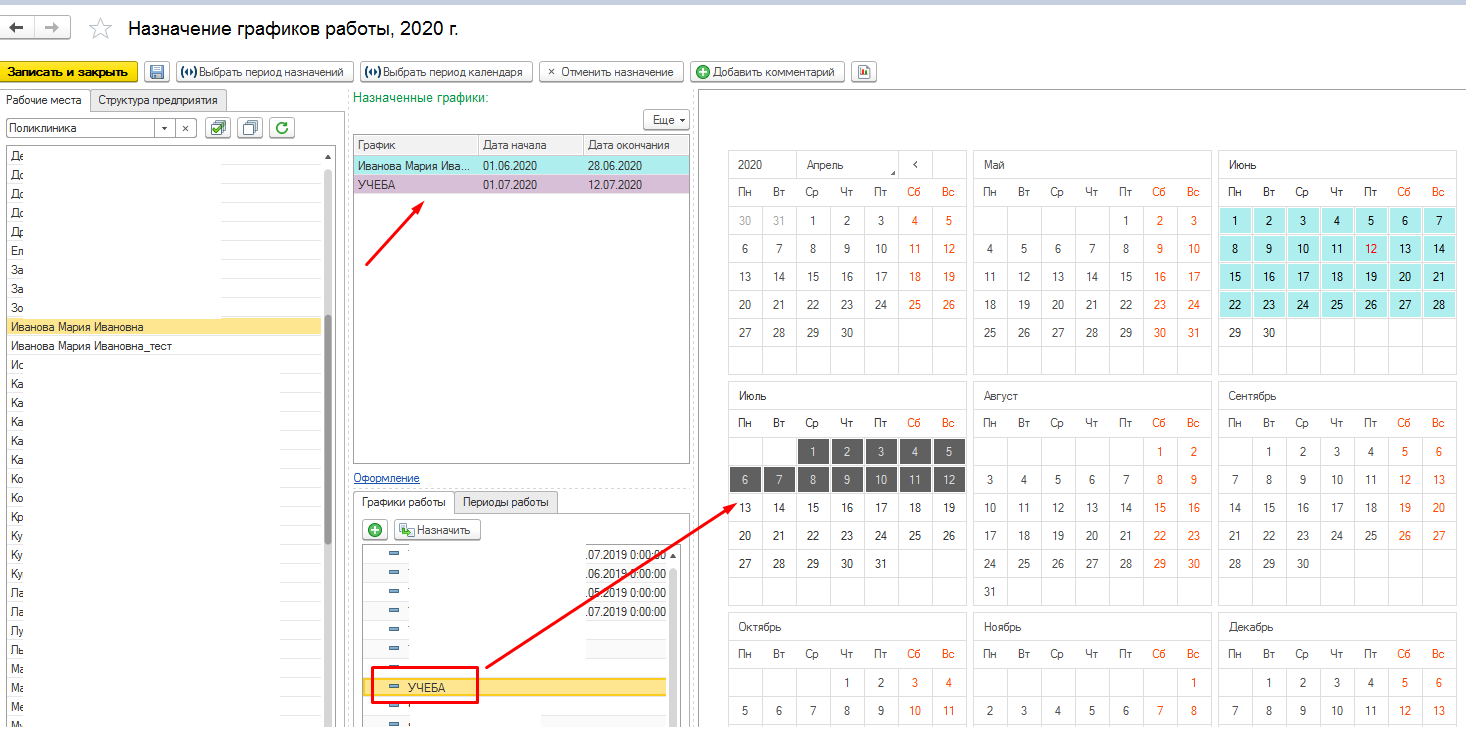Open the Апрель month selector

point(847,165)
